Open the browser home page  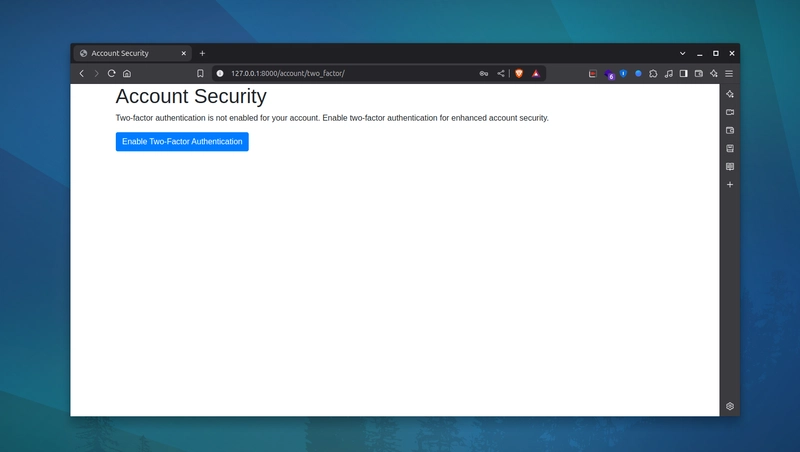[x=127, y=73]
